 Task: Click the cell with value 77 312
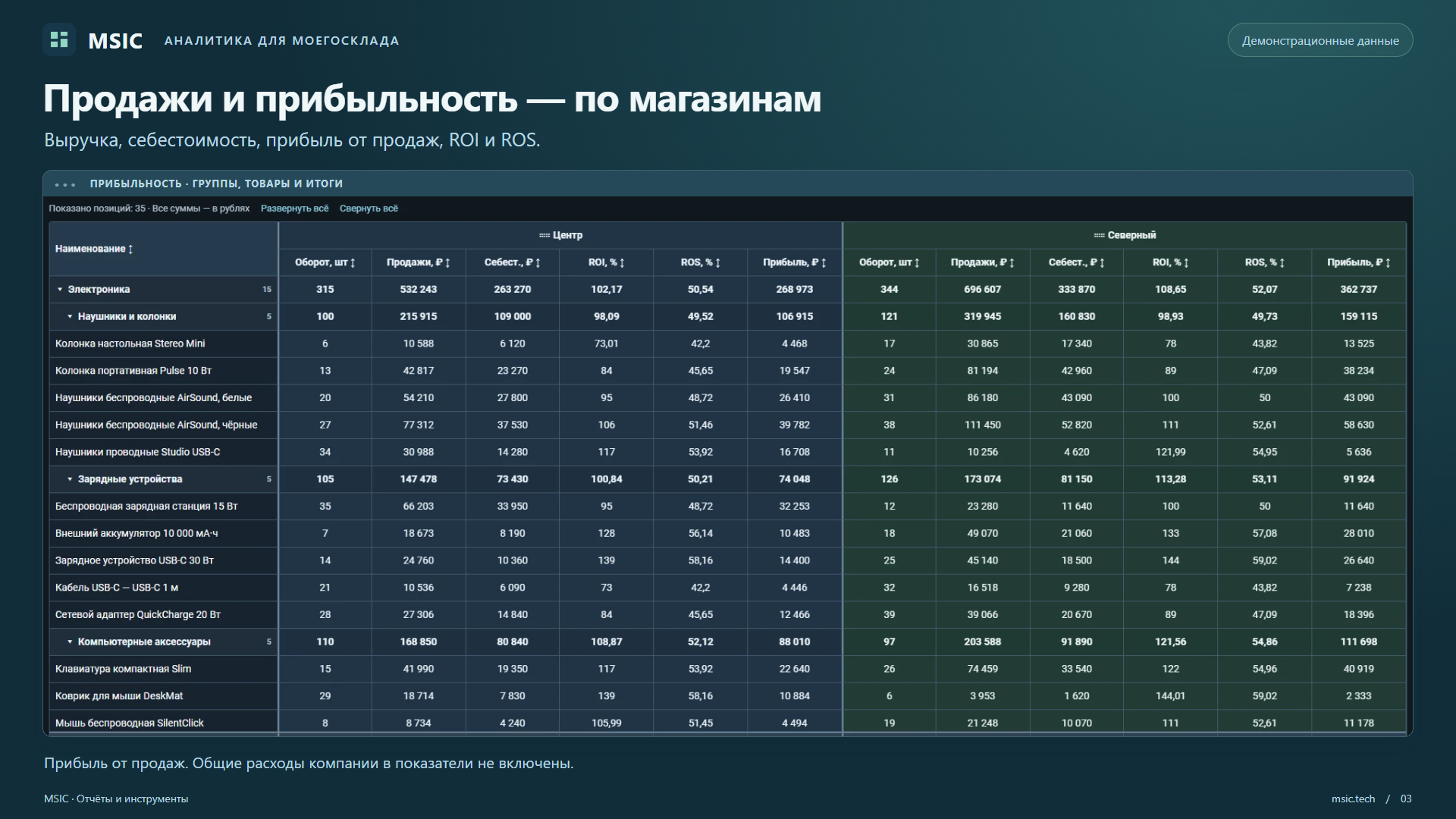click(x=419, y=425)
